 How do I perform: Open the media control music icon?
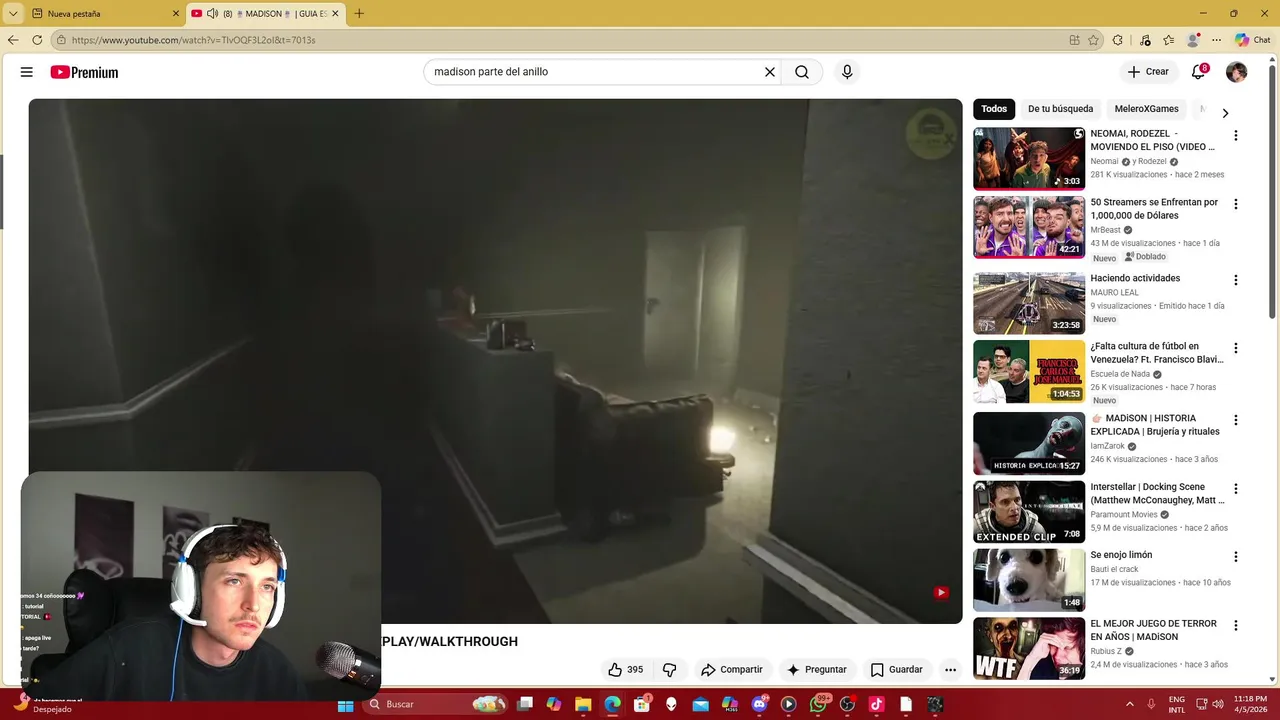click(1144, 40)
